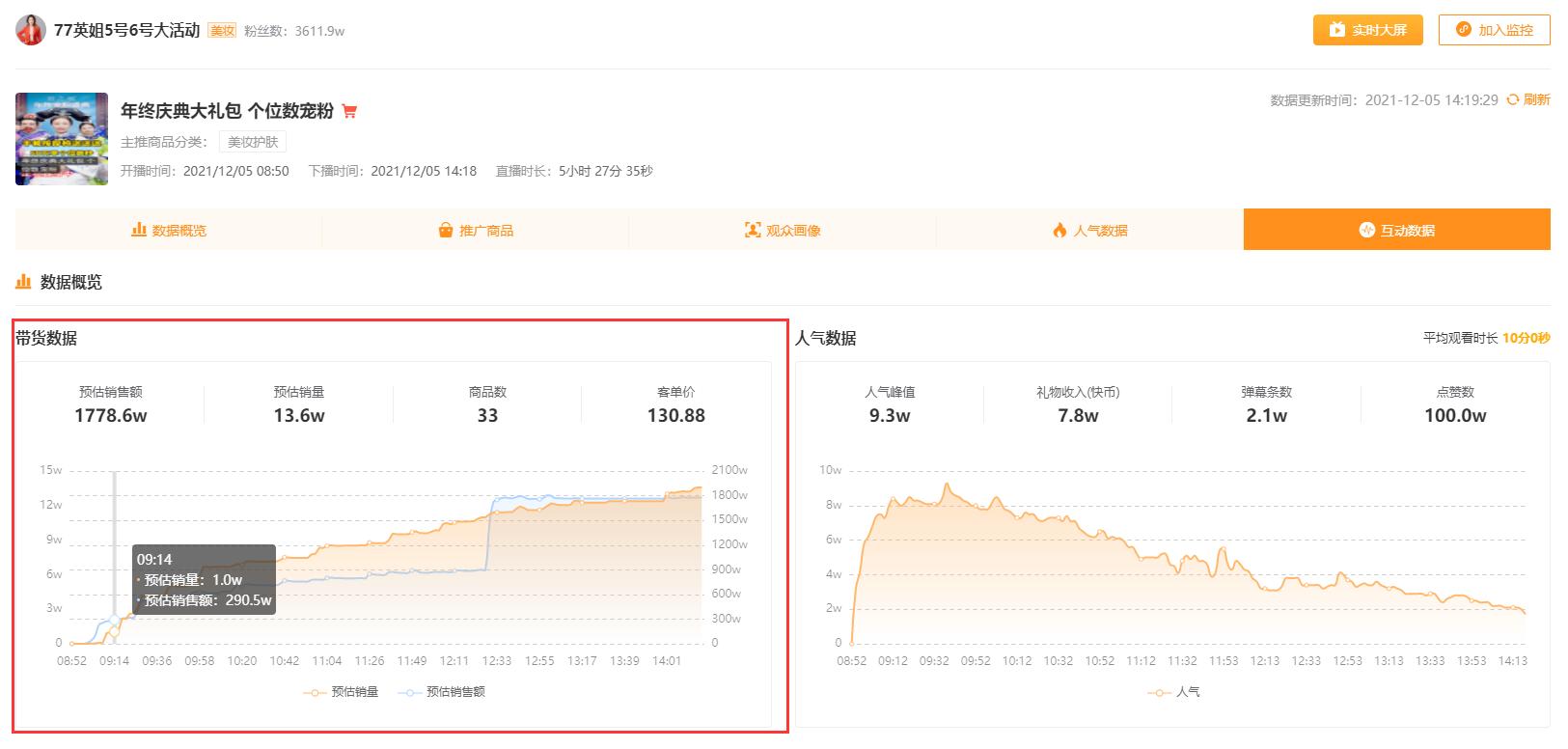This screenshot has height=749, width=1568.
Task: Click the 下播时间 2021/12/05 14:18 text
Action: pyautogui.click(x=393, y=171)
